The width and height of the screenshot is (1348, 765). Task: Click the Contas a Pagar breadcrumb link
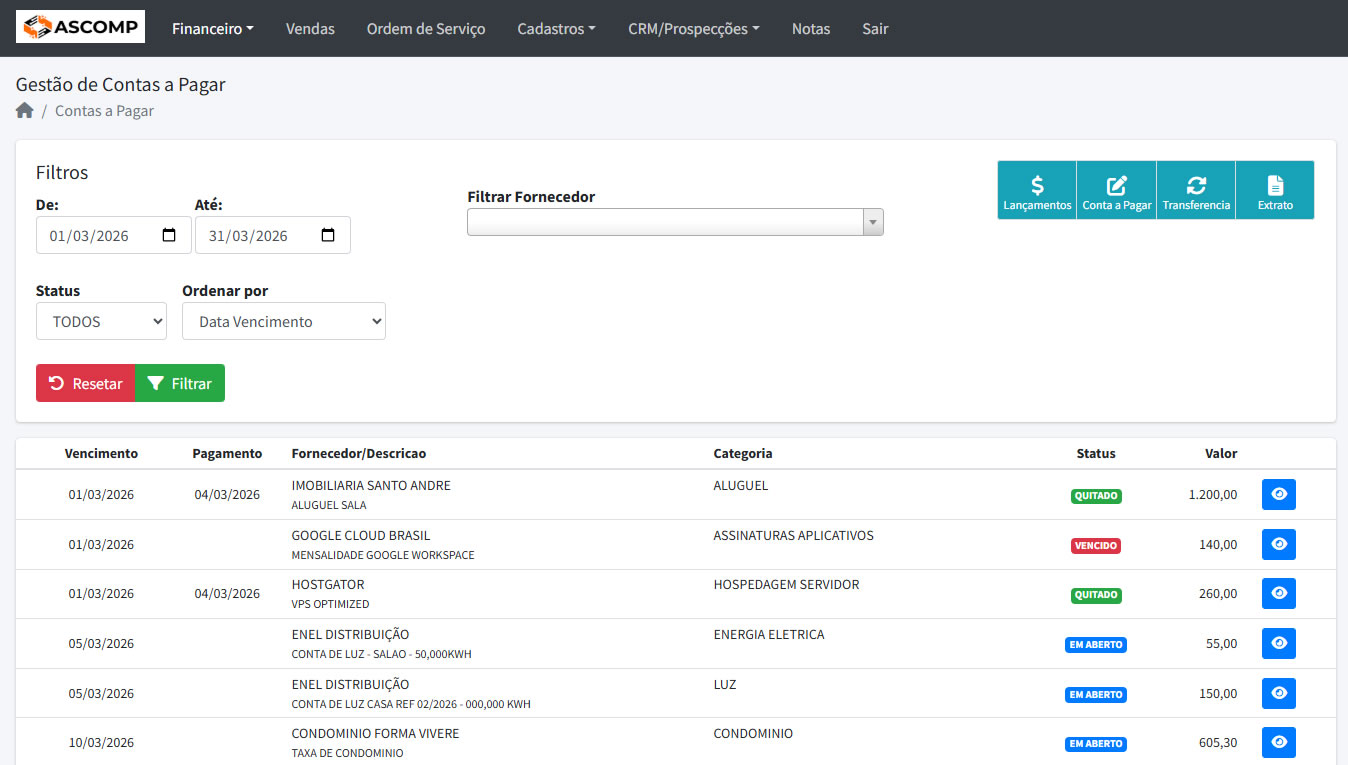tap(104, 110)
